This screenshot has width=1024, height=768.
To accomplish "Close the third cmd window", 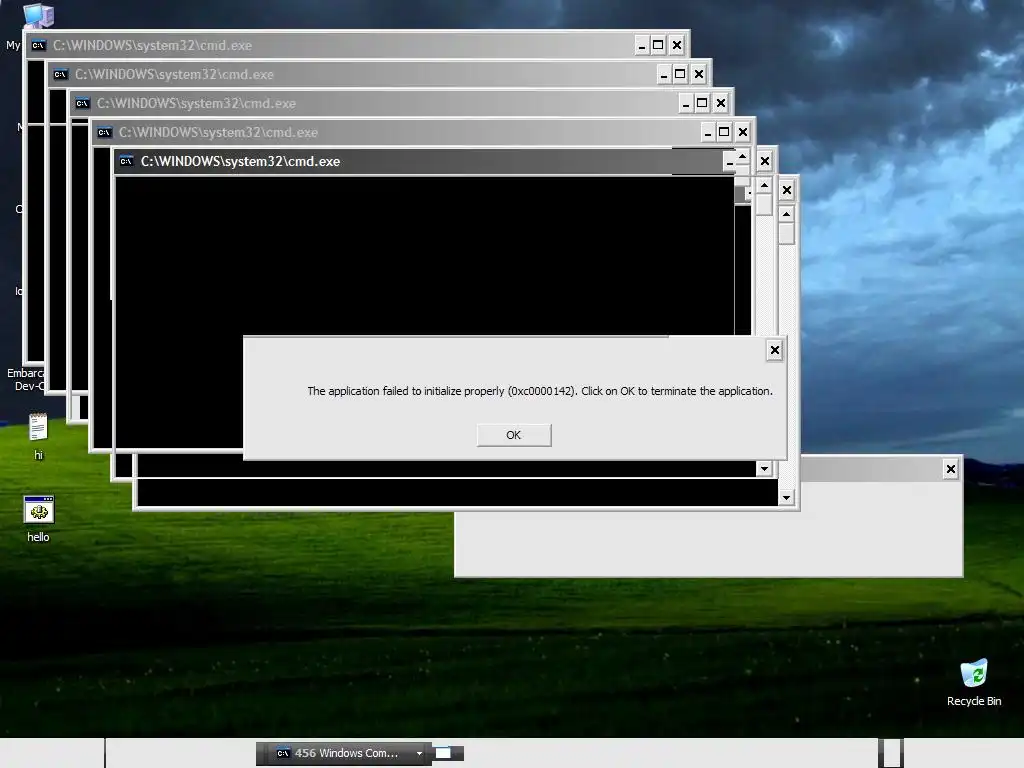I will [x=721, y=103].
